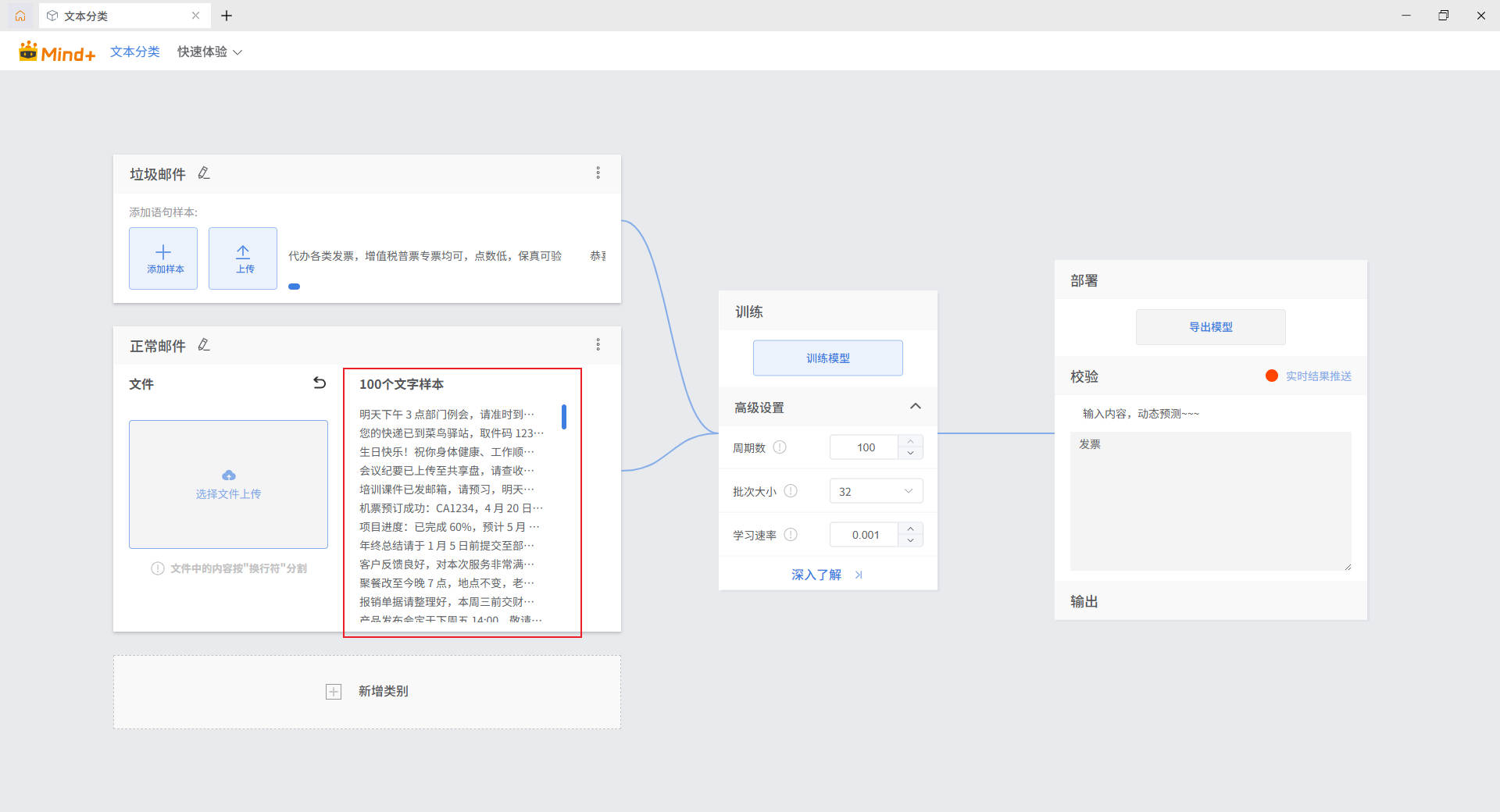This screenshot has width=1500, height=812.
Task: Click the textarea resize handle
Action: coord(1348,567)
